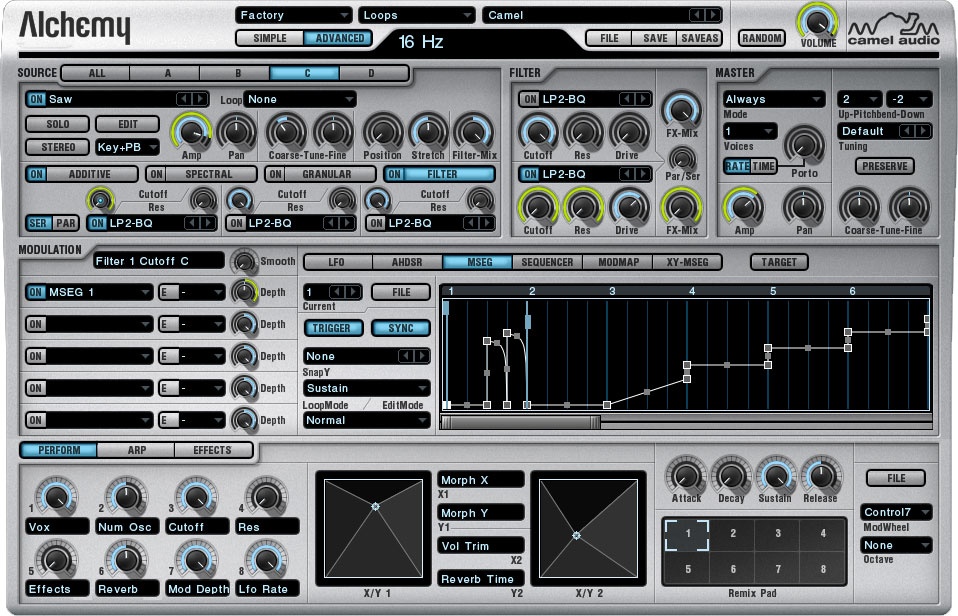Image resolution: width=958 pixels, height=616 pixels.
Task: Select Remix Pad cell 8
Action: pyautogui.click(x=823, y=569)
